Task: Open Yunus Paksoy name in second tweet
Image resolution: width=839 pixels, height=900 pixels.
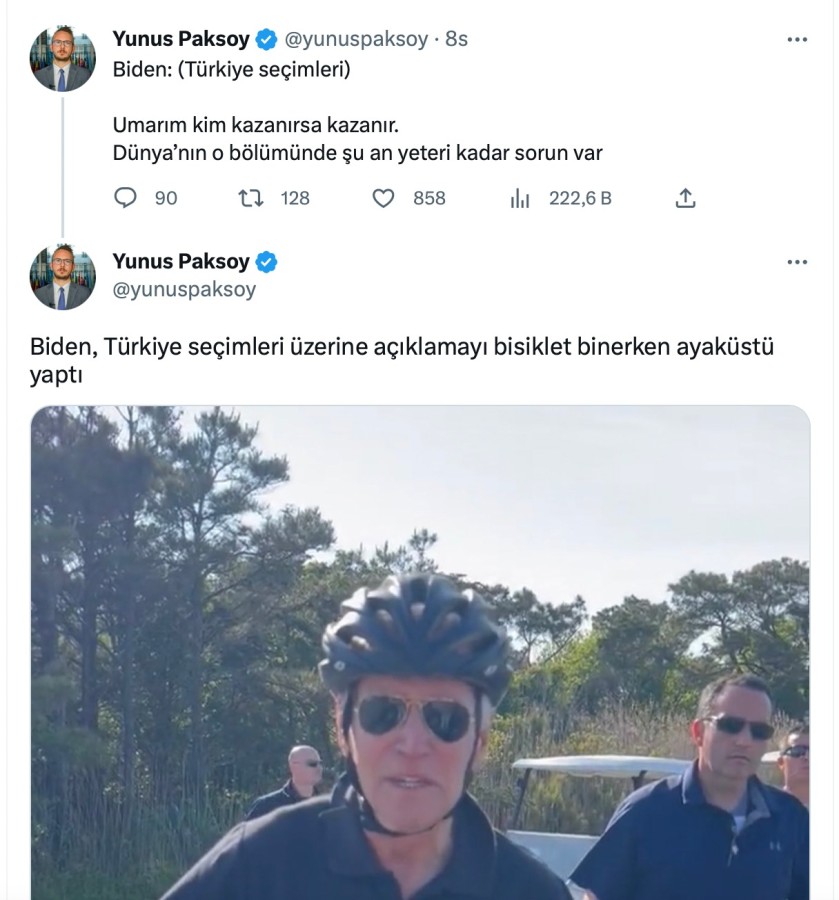Action: pos(181,261)
